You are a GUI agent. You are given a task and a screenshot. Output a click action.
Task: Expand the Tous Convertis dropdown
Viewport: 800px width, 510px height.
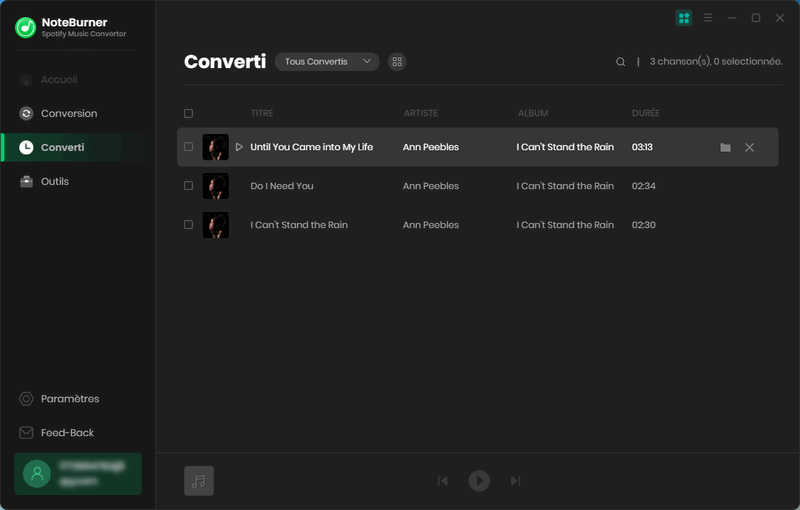(x=327, y=62)
